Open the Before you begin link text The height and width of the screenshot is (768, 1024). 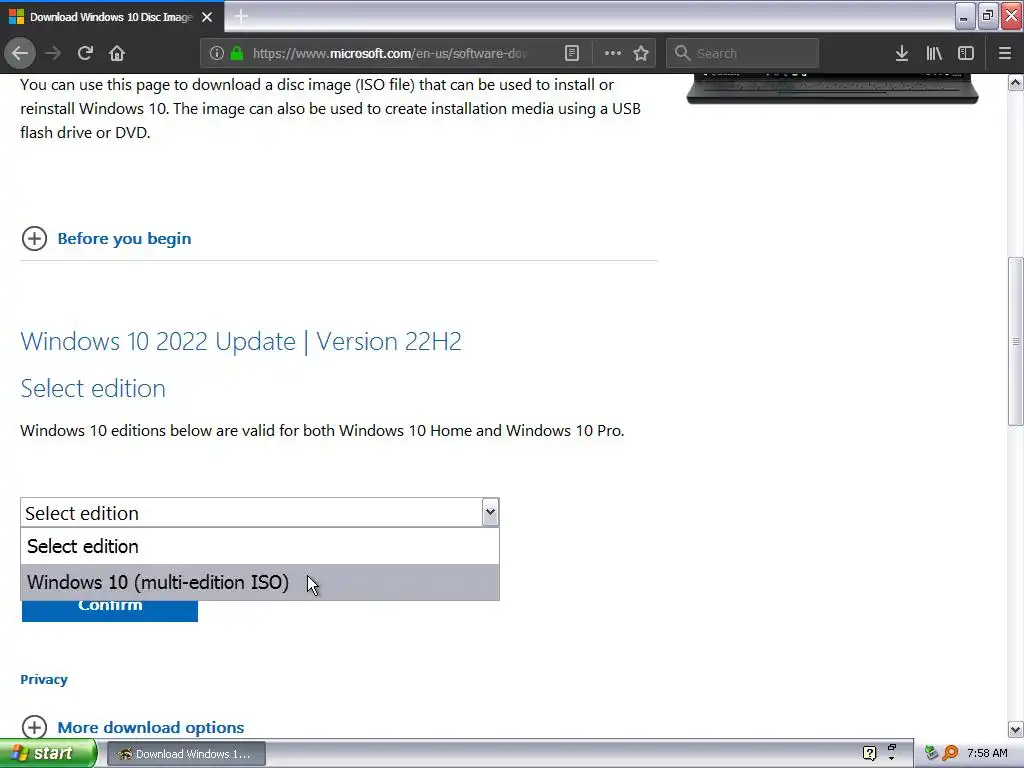tap(124, 238)
